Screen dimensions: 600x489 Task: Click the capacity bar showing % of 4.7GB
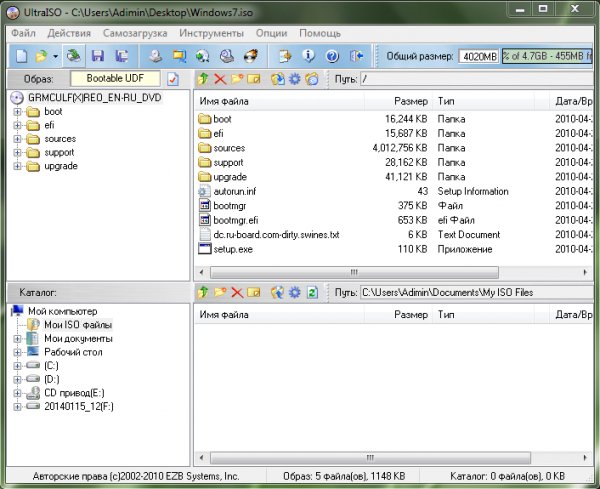click(547, 57)
